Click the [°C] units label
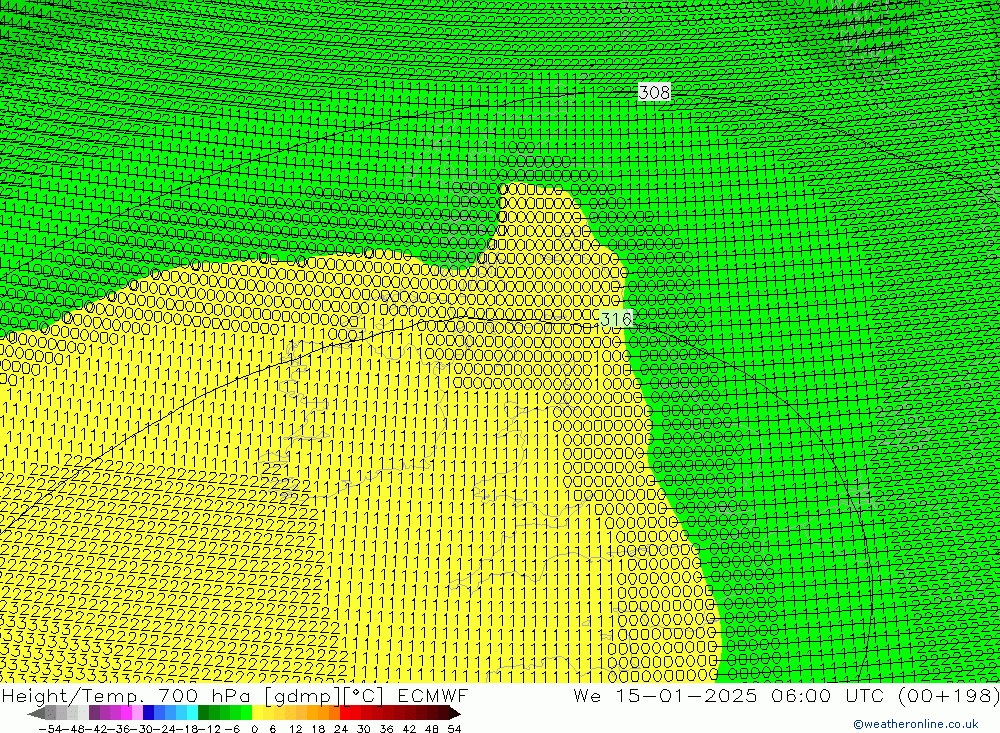1000x733 pixels. (x=363, y=695)
